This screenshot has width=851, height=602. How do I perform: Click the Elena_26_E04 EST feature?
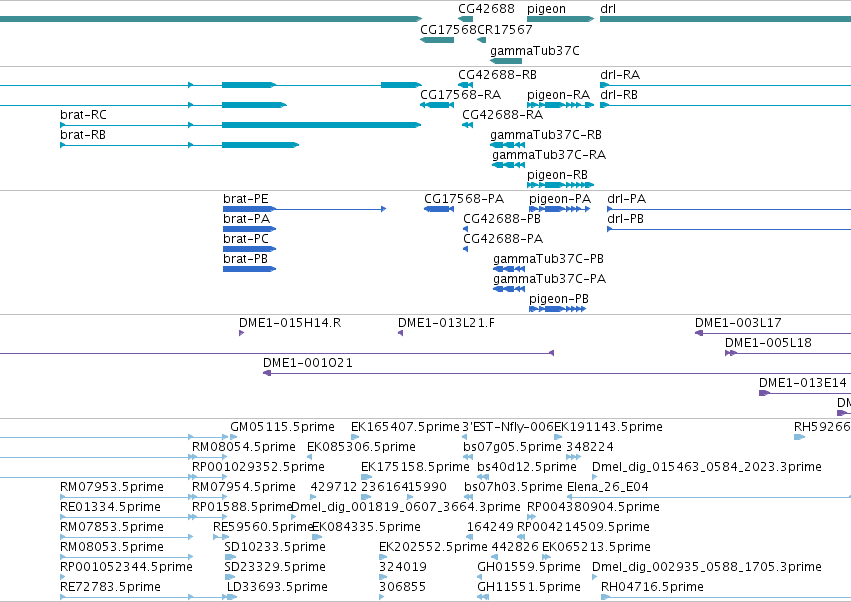click(x=709, y=497)
